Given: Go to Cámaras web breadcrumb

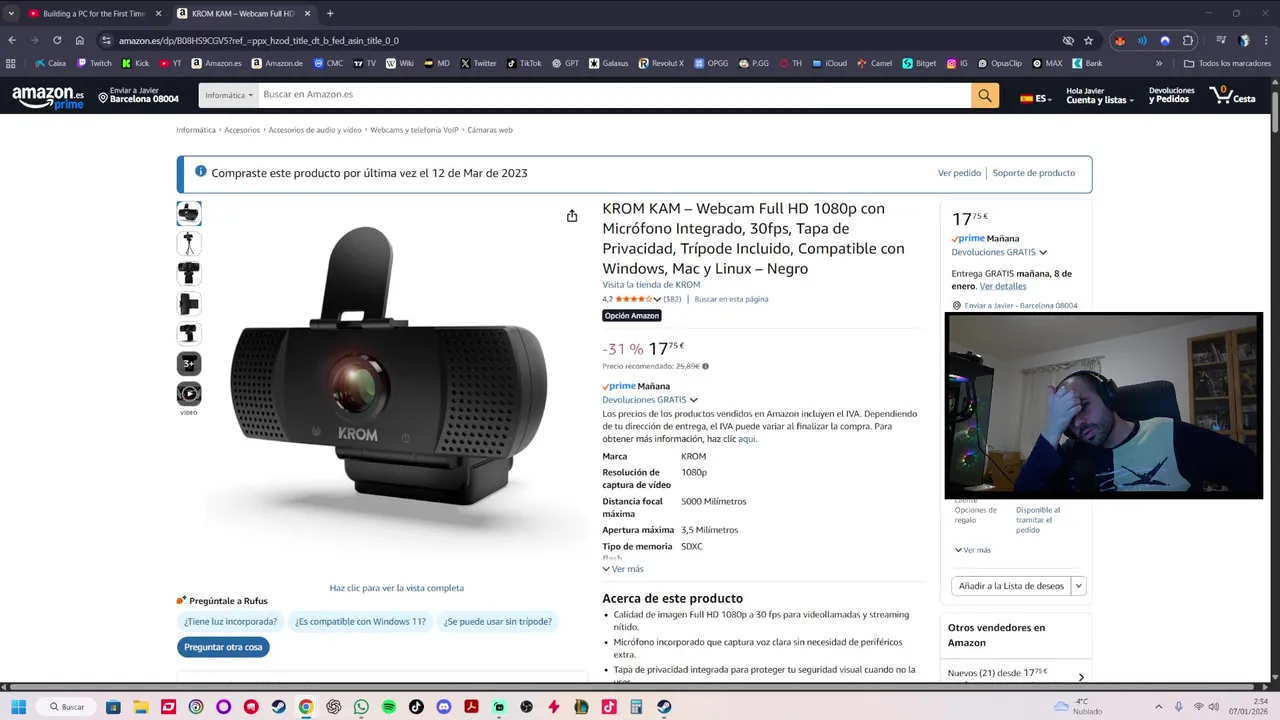Looking at the screenshot, I should pyautogui.click(x=490, y=130).
